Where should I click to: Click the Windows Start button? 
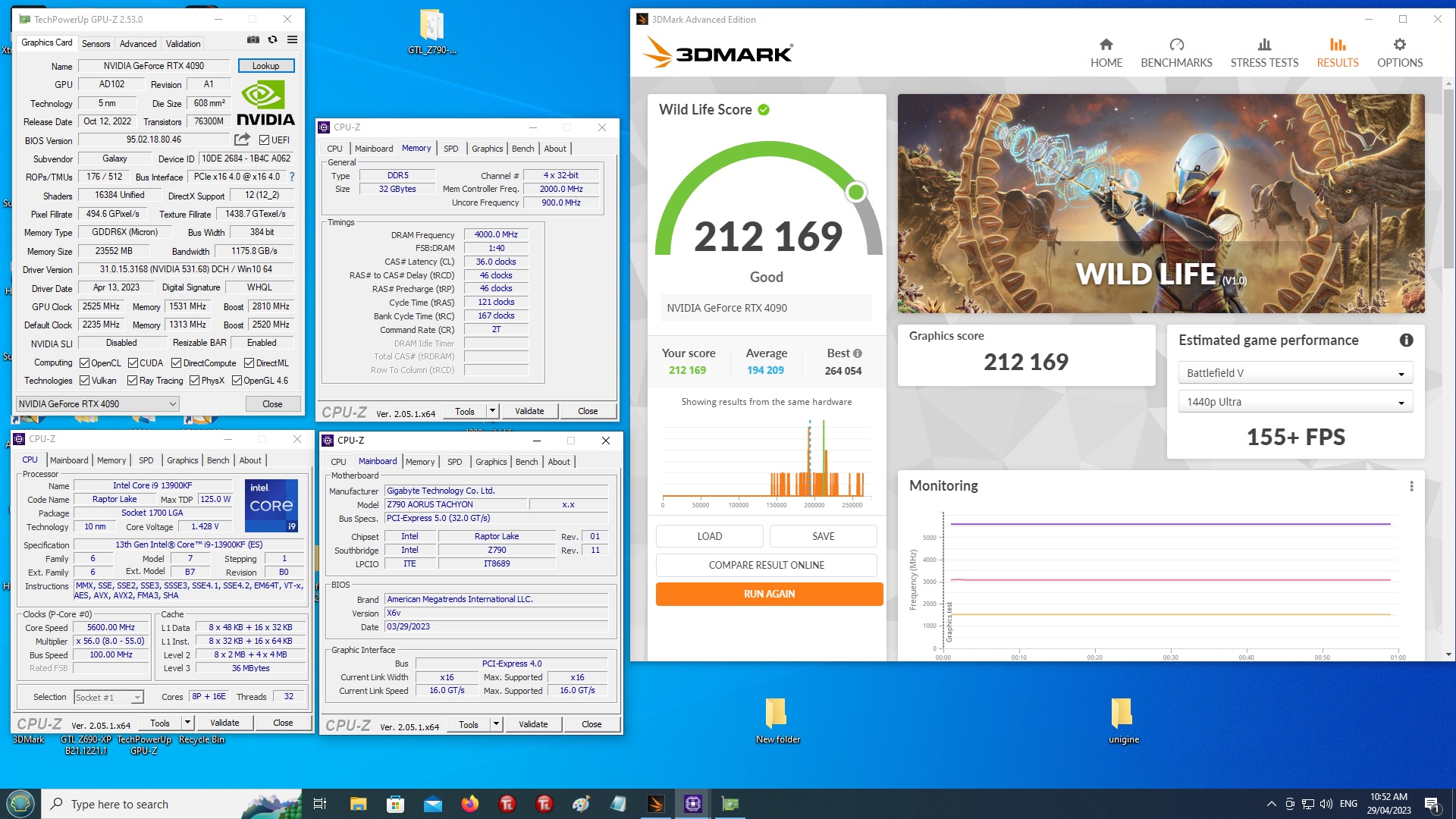pos(20,804)
